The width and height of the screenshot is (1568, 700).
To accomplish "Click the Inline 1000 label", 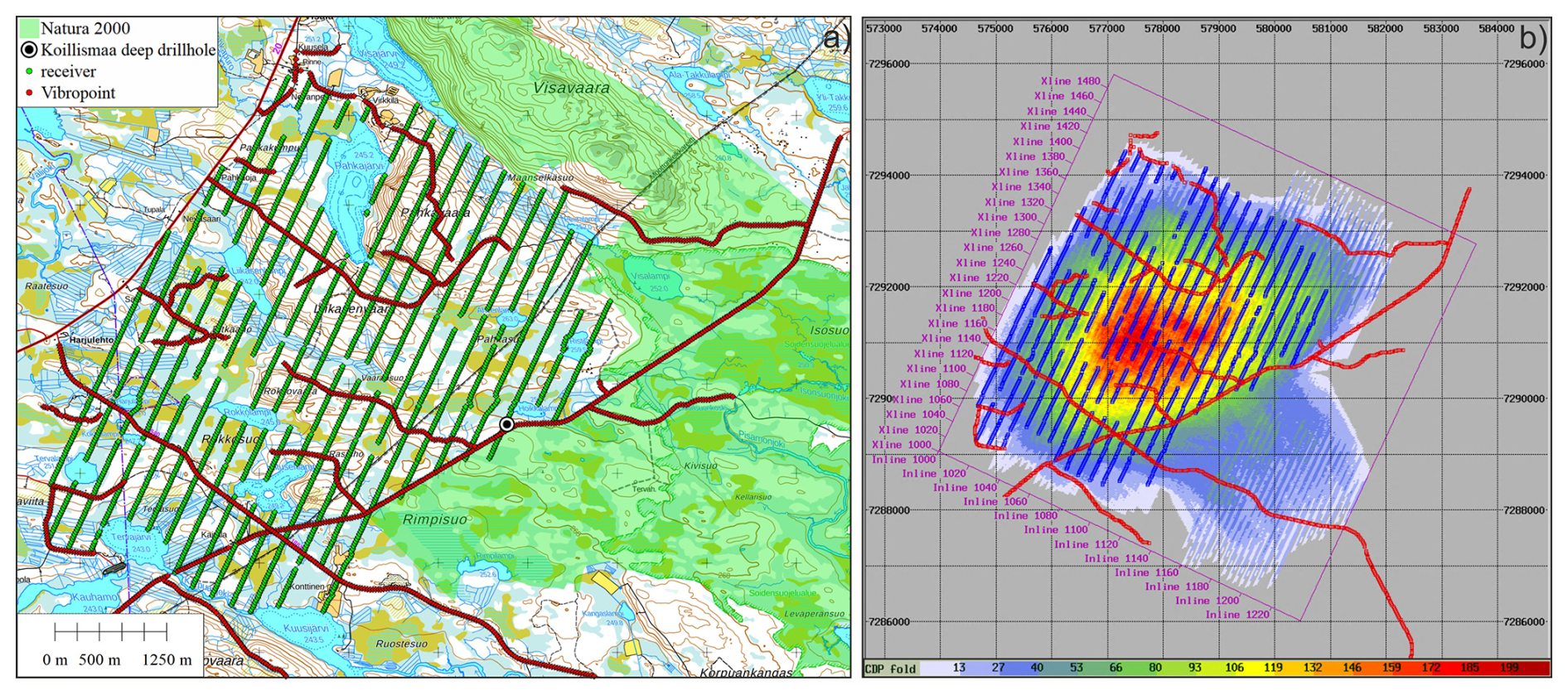I will [903, 460].
